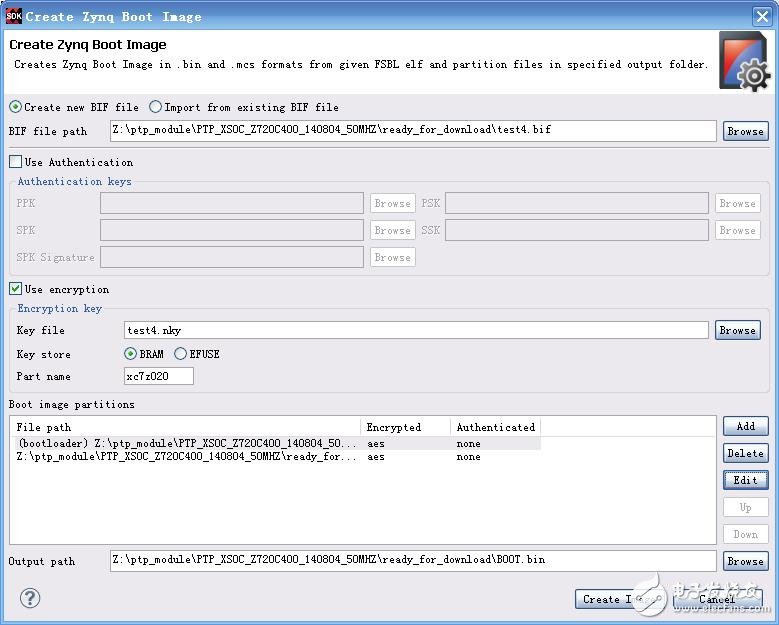Delete the selected boot partition
The image size is (779, 625).
coord(745,453)
